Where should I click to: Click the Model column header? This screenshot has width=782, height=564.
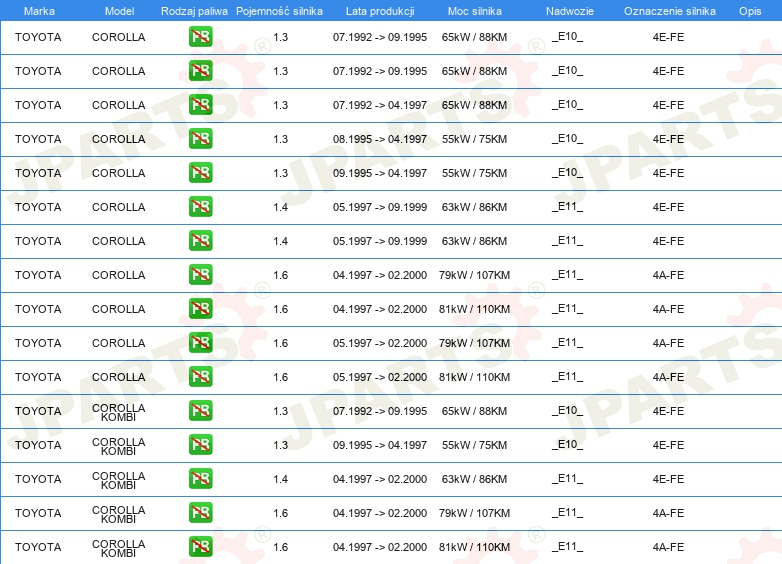point(119,11)
